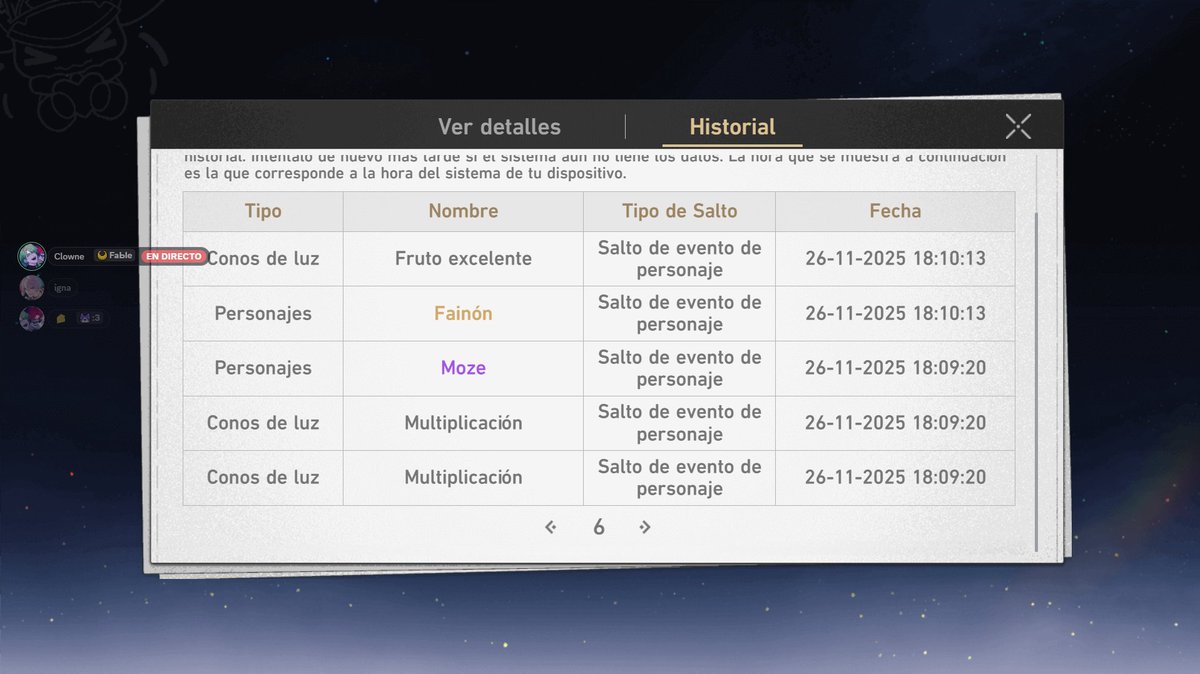Go to the previous history page arrow
The width and height of the screenshot is (1200, 674).
pyautogui.click(x=550, y=527)
